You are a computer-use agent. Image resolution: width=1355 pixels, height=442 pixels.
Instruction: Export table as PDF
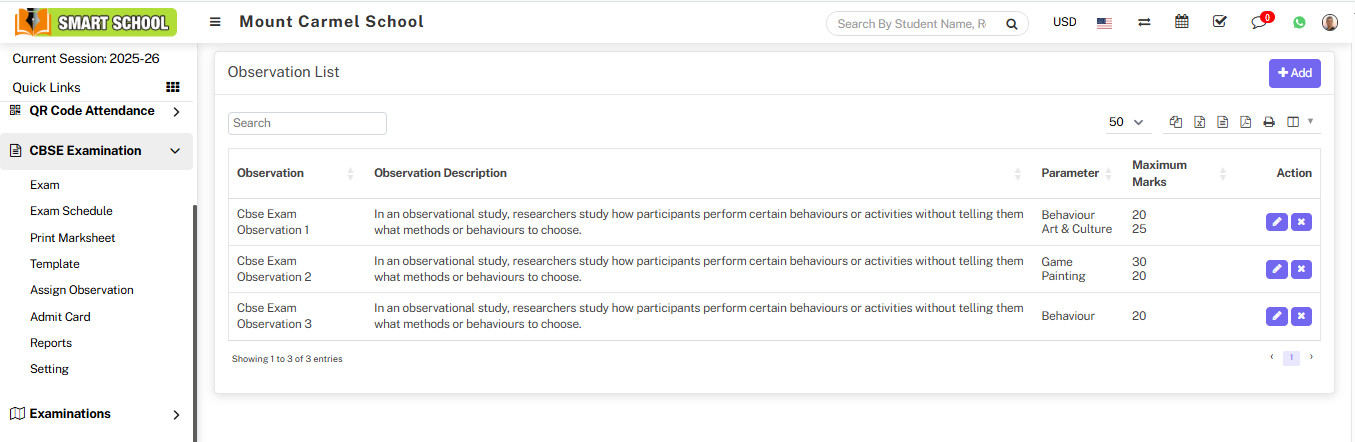tap(1245, 122)
